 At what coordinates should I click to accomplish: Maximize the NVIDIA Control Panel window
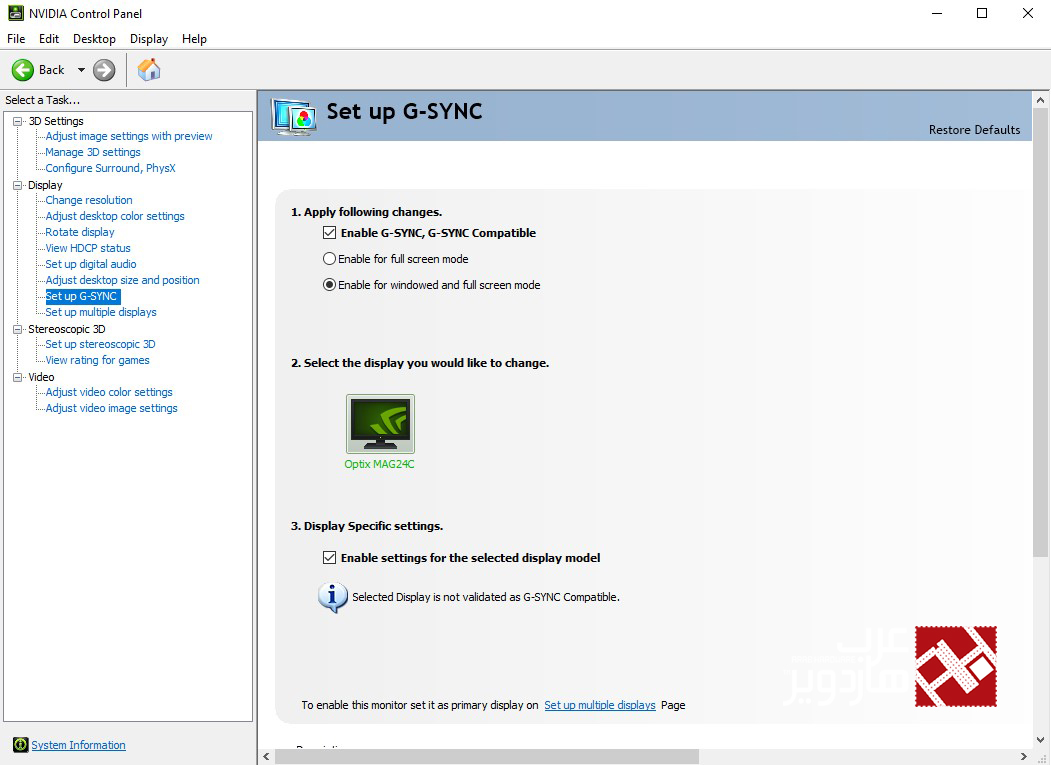[982, 13]
